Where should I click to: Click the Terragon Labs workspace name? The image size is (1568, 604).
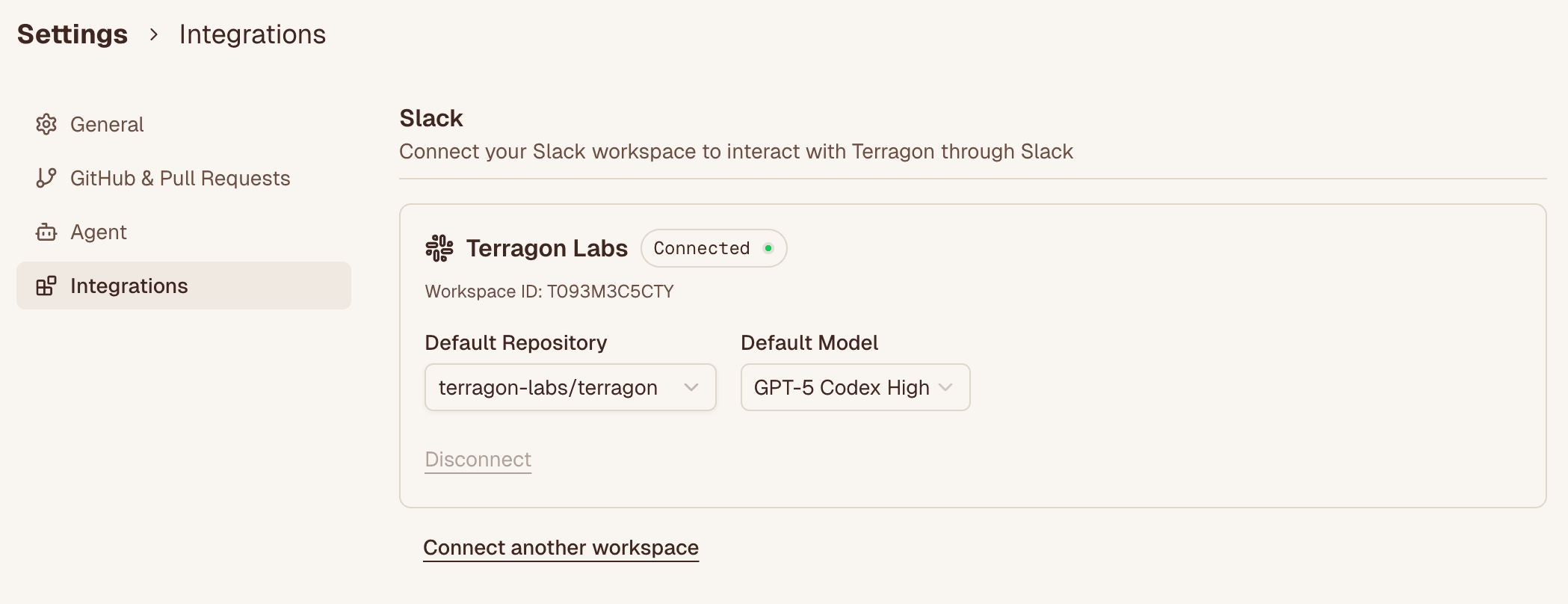(x=547, y=248)
